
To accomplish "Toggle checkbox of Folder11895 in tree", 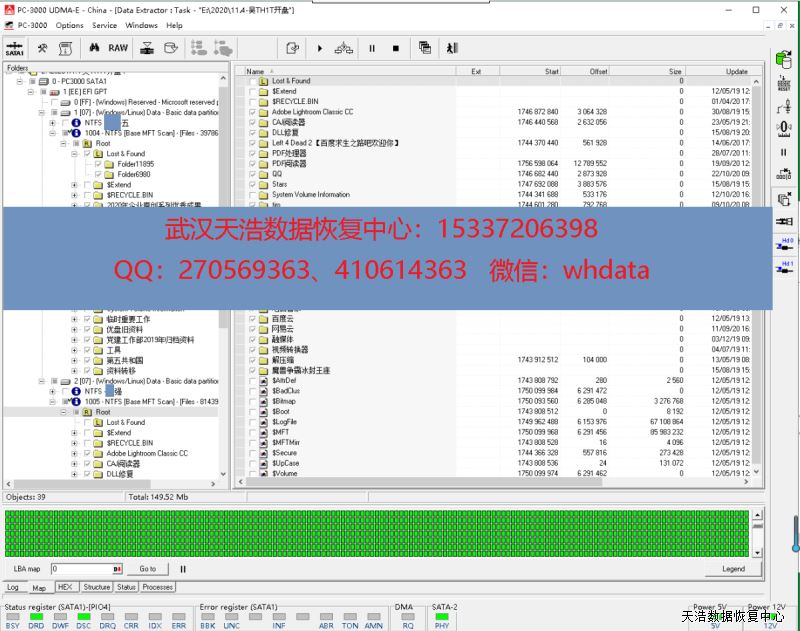I will tap(97, 164).
